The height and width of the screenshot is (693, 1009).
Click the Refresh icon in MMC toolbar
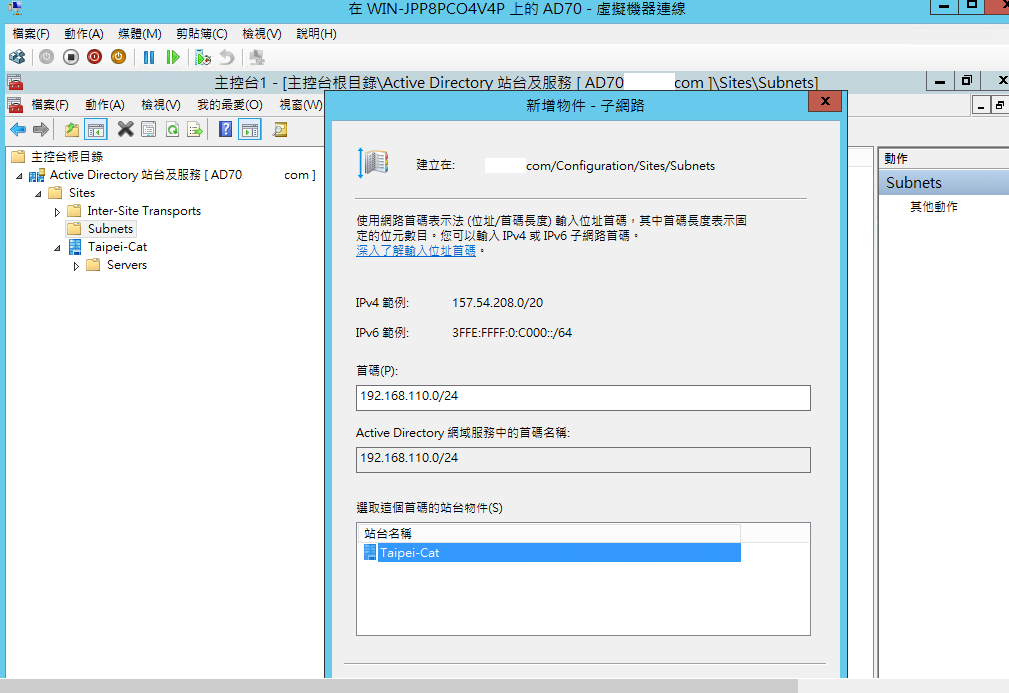click(172, 130)
